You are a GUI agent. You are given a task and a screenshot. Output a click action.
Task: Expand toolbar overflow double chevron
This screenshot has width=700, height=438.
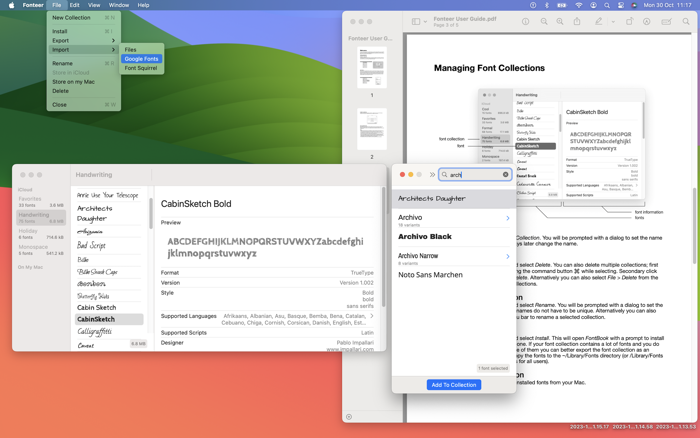tap(432, 175)
